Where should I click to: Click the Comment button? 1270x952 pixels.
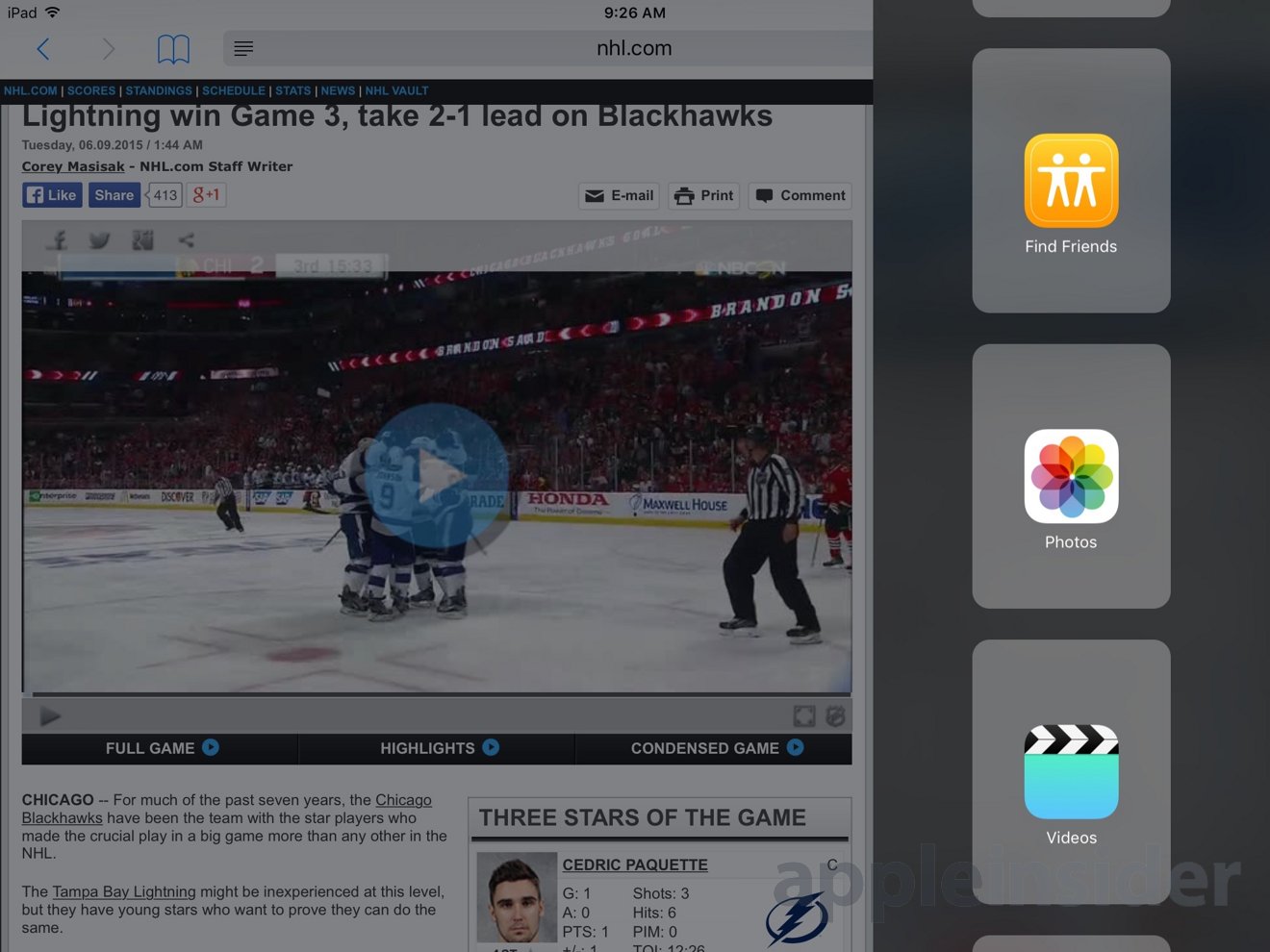[x=800, y=196]
